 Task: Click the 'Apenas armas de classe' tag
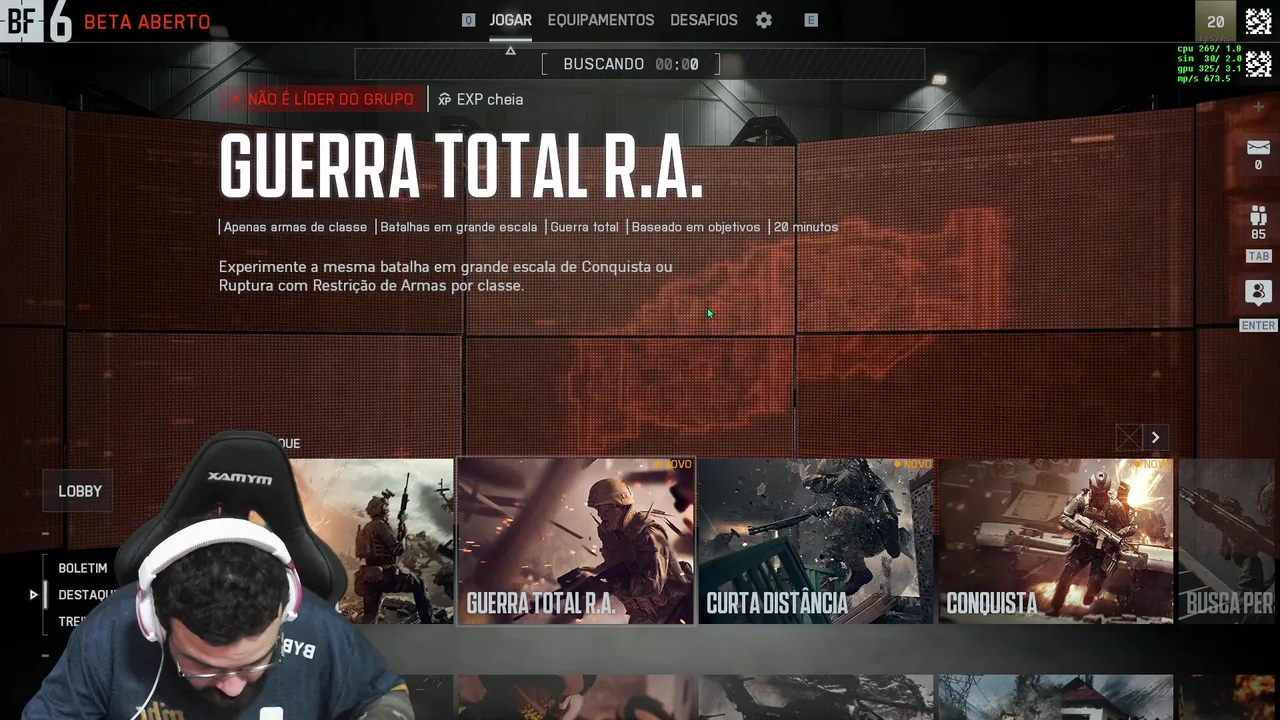point(295,227)
